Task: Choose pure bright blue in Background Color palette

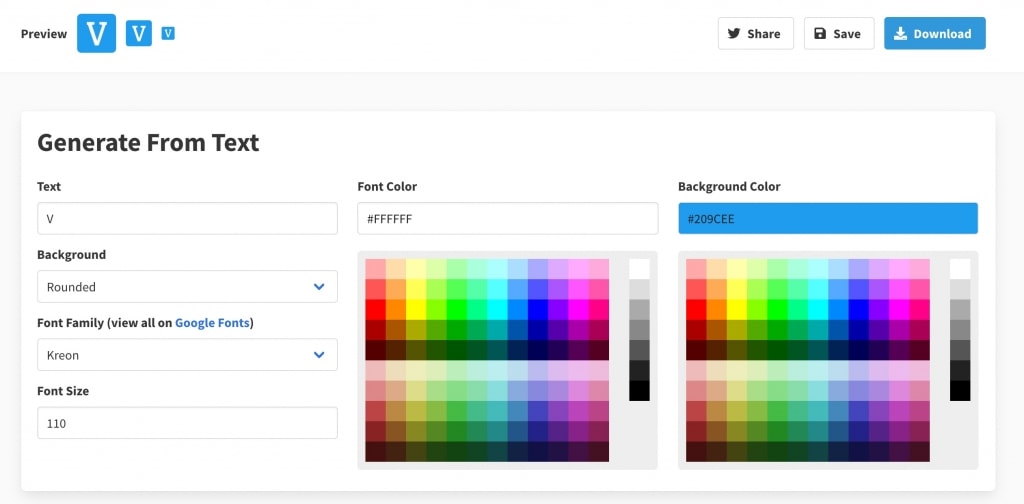Action: [x=859, y=309]
